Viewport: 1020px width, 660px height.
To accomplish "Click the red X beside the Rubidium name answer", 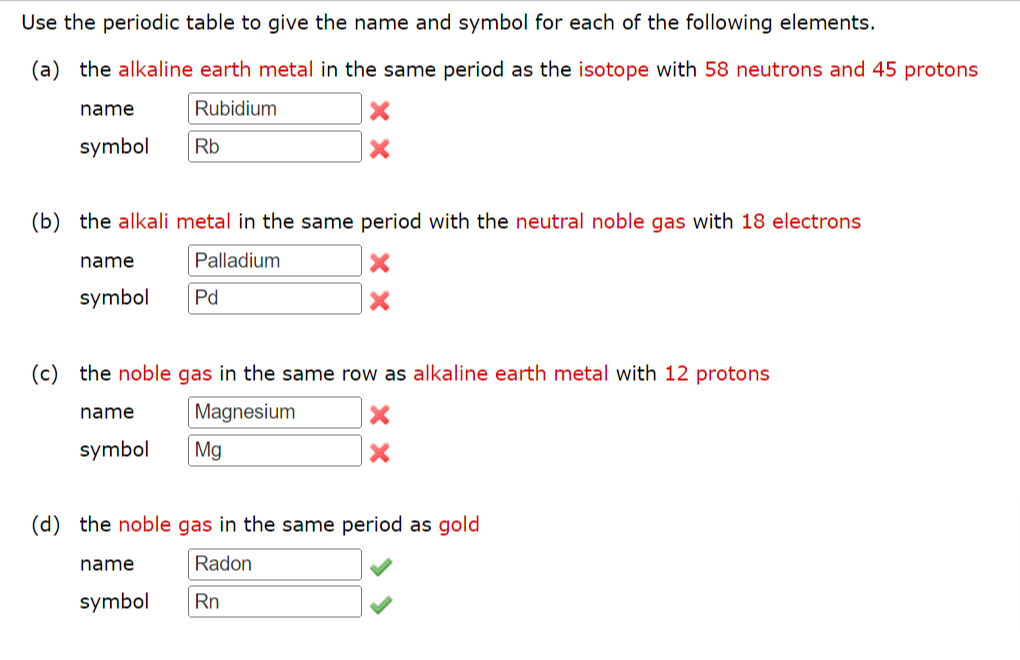I will click(x=378, y=111).
